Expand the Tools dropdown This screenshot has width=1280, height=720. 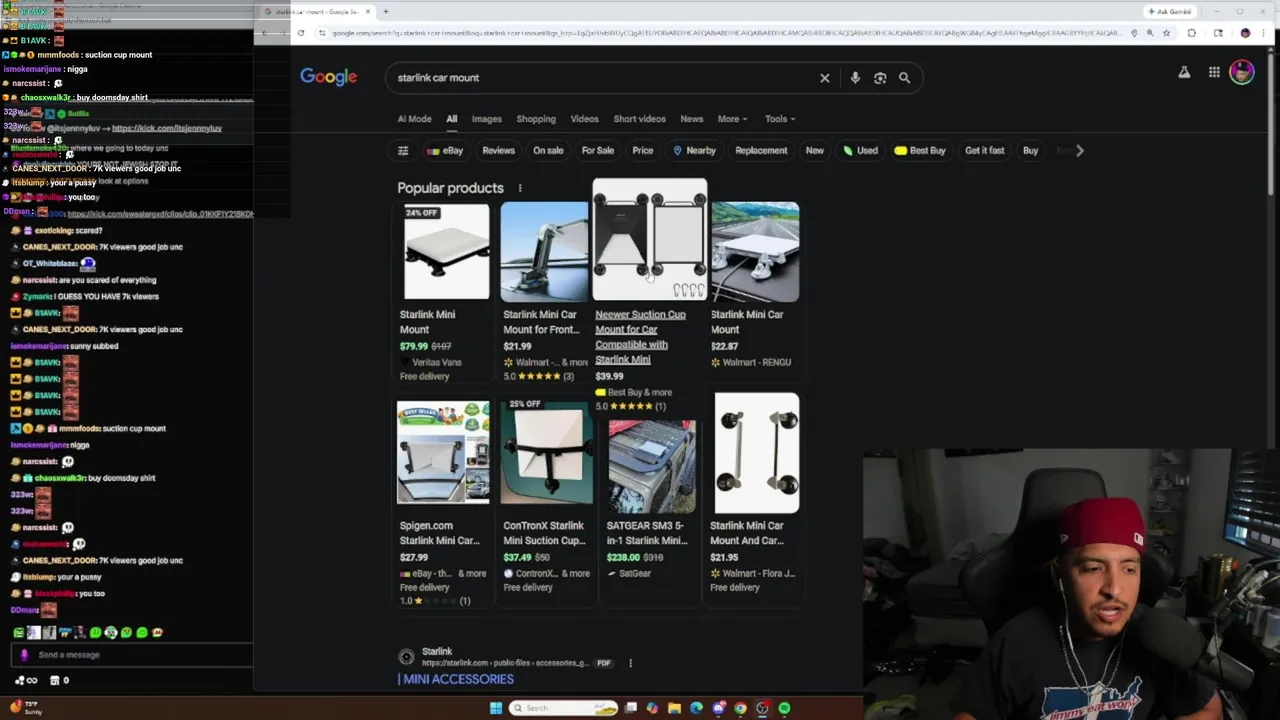(780, 119)
